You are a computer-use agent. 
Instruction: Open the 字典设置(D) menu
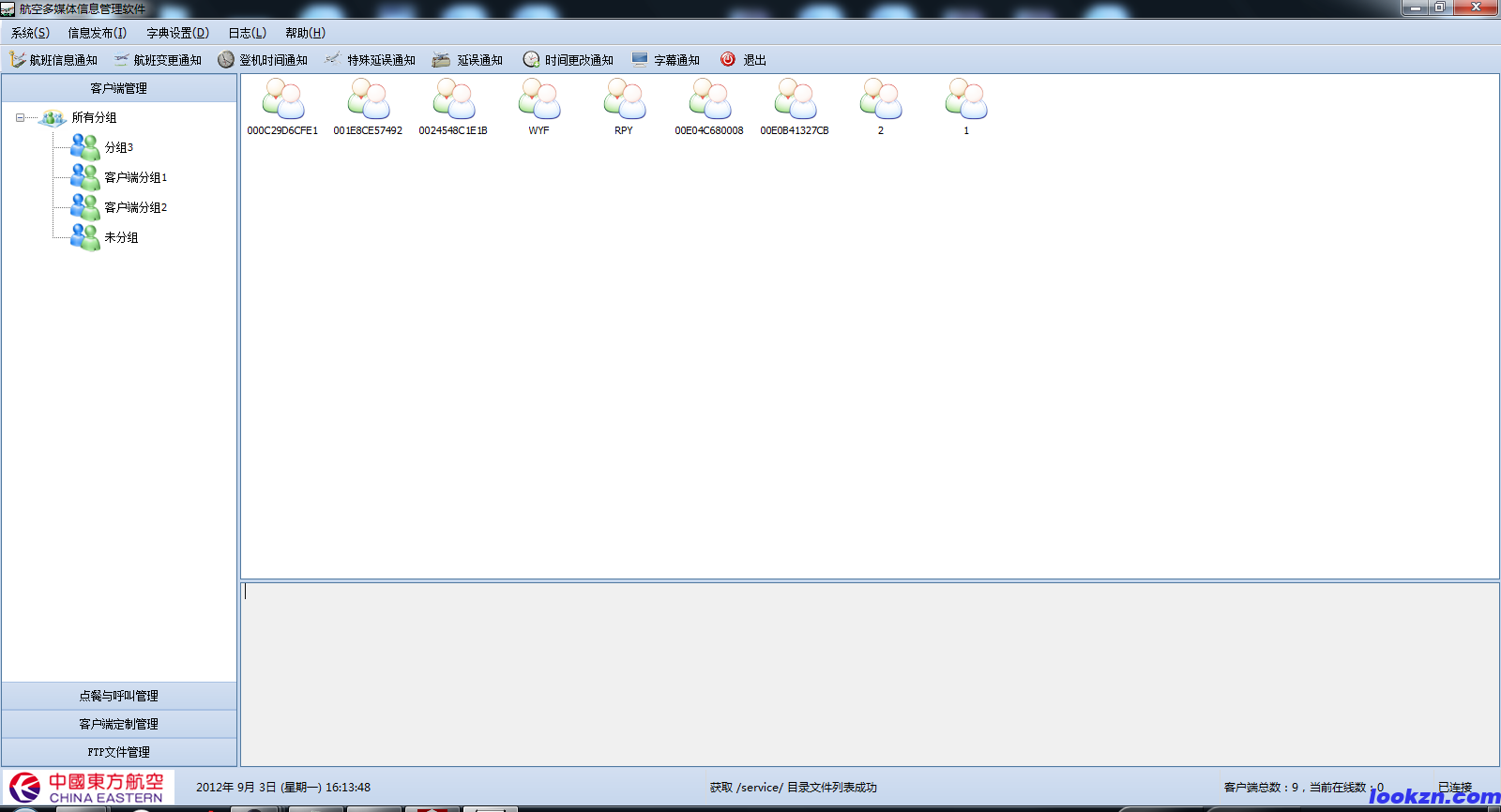coord(177,33)
